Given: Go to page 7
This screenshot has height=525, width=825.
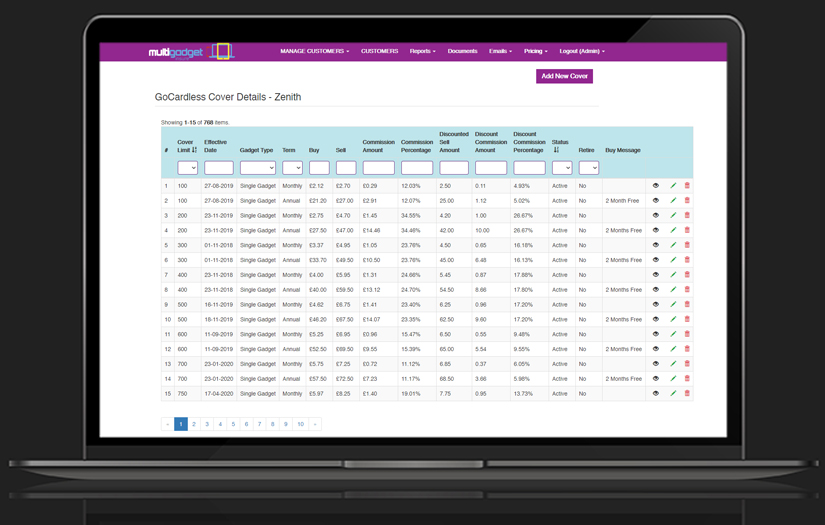Looking at the screenshot, I should coord(259,424).
